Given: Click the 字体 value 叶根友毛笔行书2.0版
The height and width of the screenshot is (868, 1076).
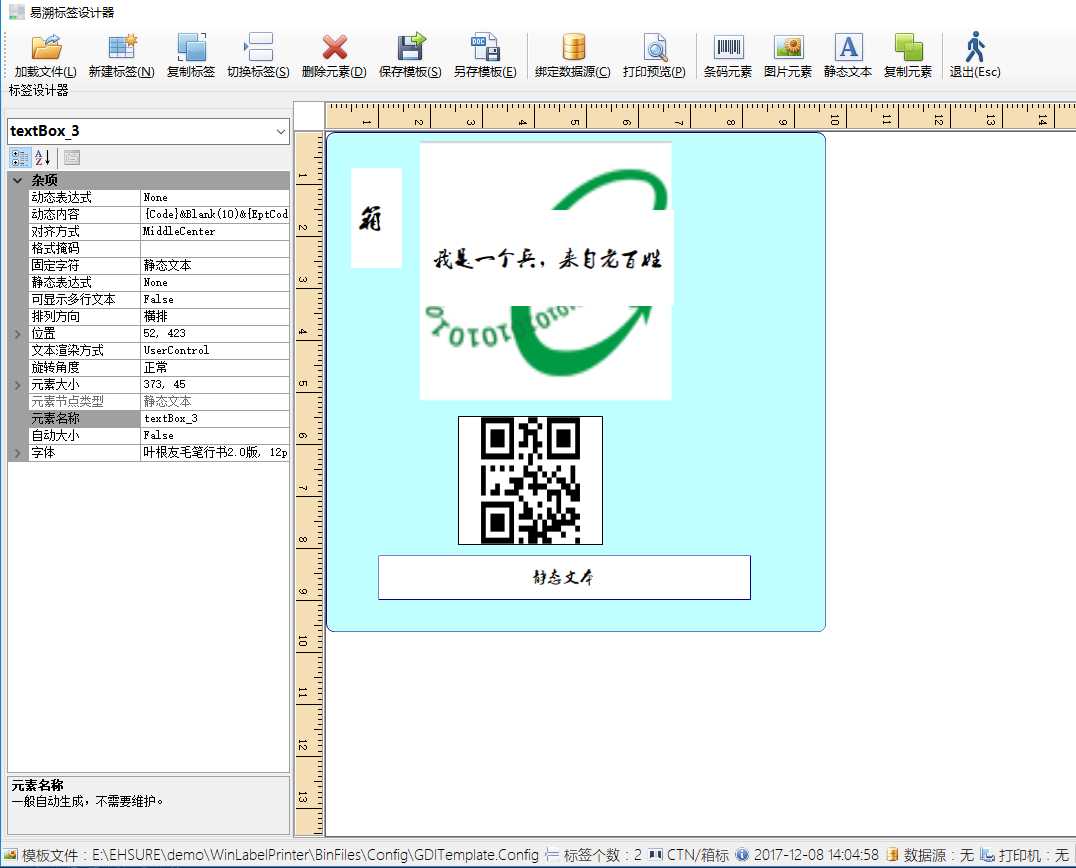Looking at the screenshot, I should 215,453.
